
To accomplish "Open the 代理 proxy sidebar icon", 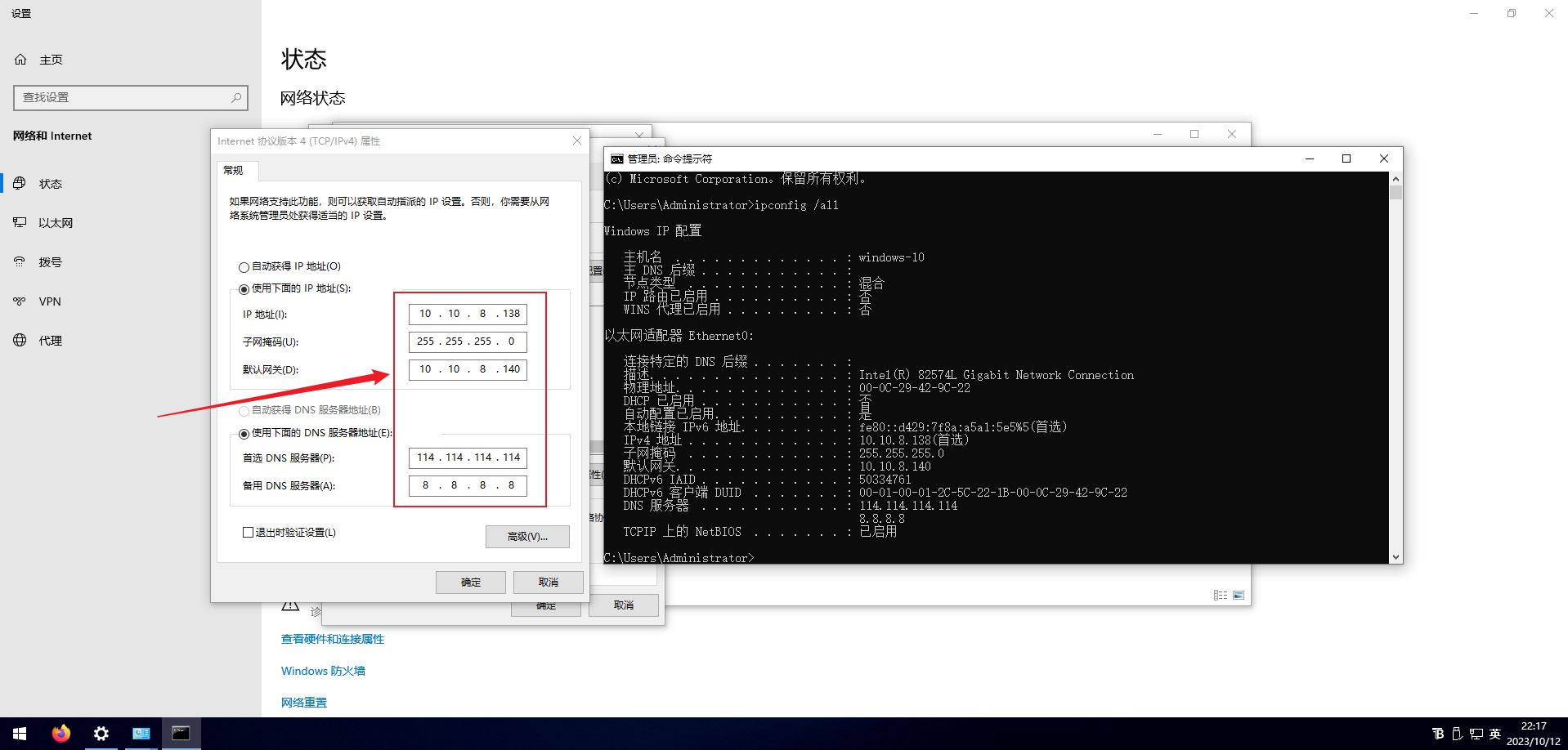I will pyautogui.click(x=20, y=340).
